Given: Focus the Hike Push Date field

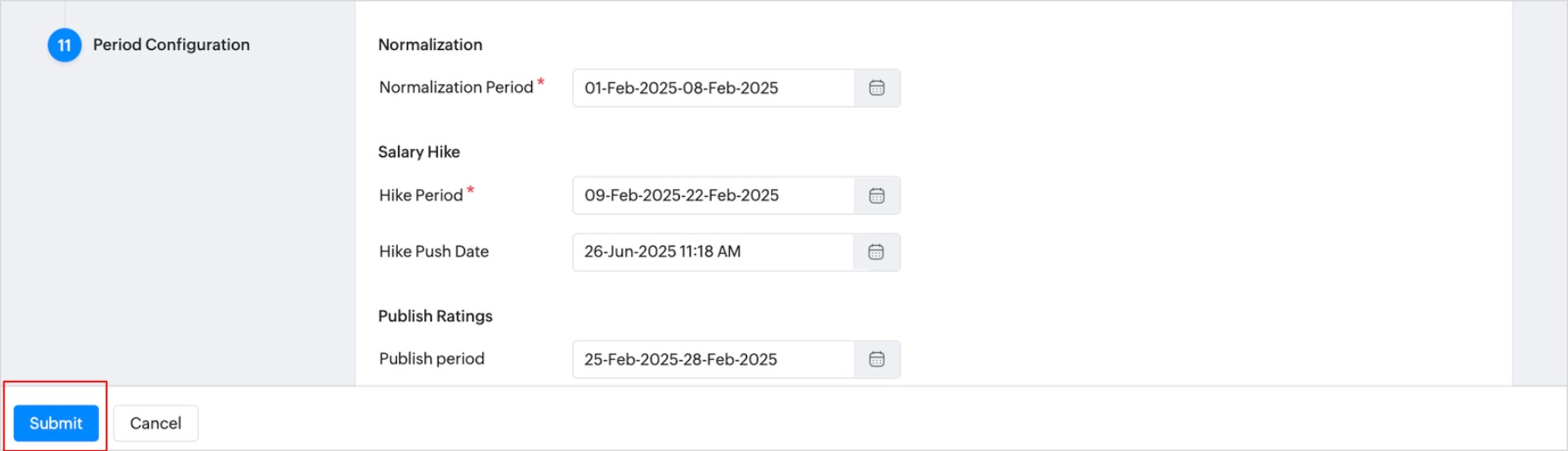Looking at the screenshot, I should click(713, 252).
